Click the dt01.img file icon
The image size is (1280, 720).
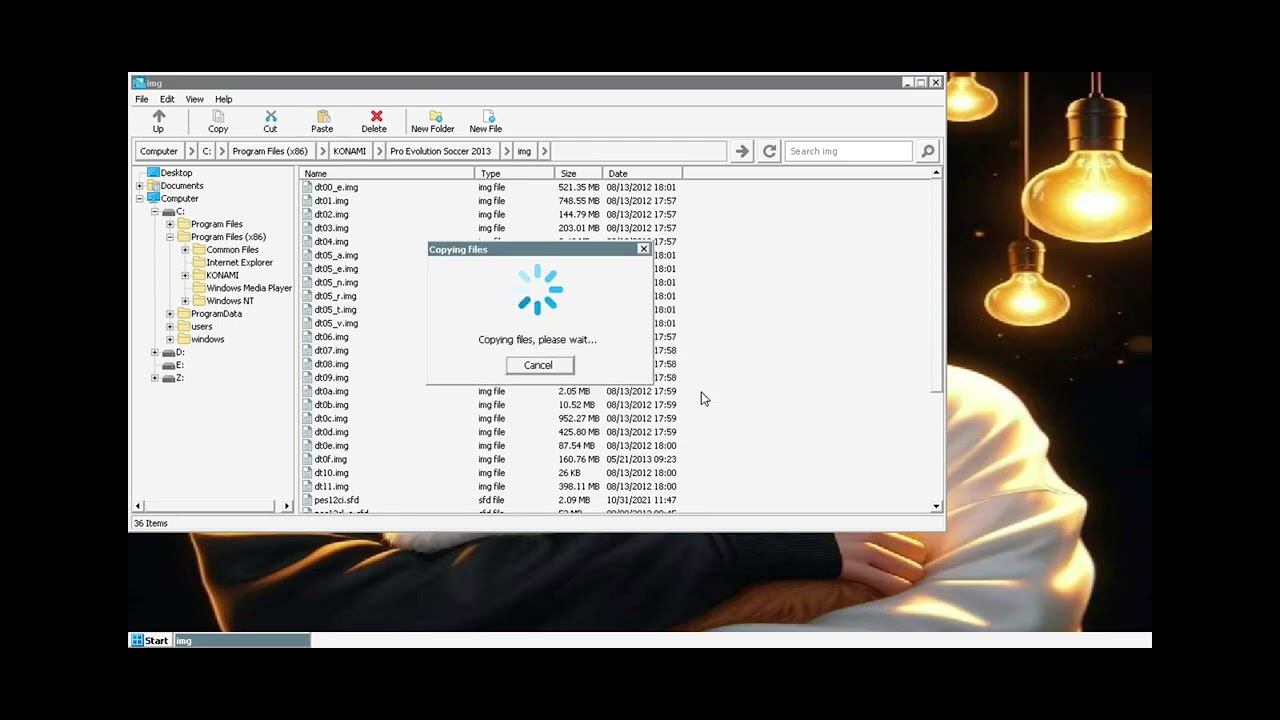[x=307, y=201]
